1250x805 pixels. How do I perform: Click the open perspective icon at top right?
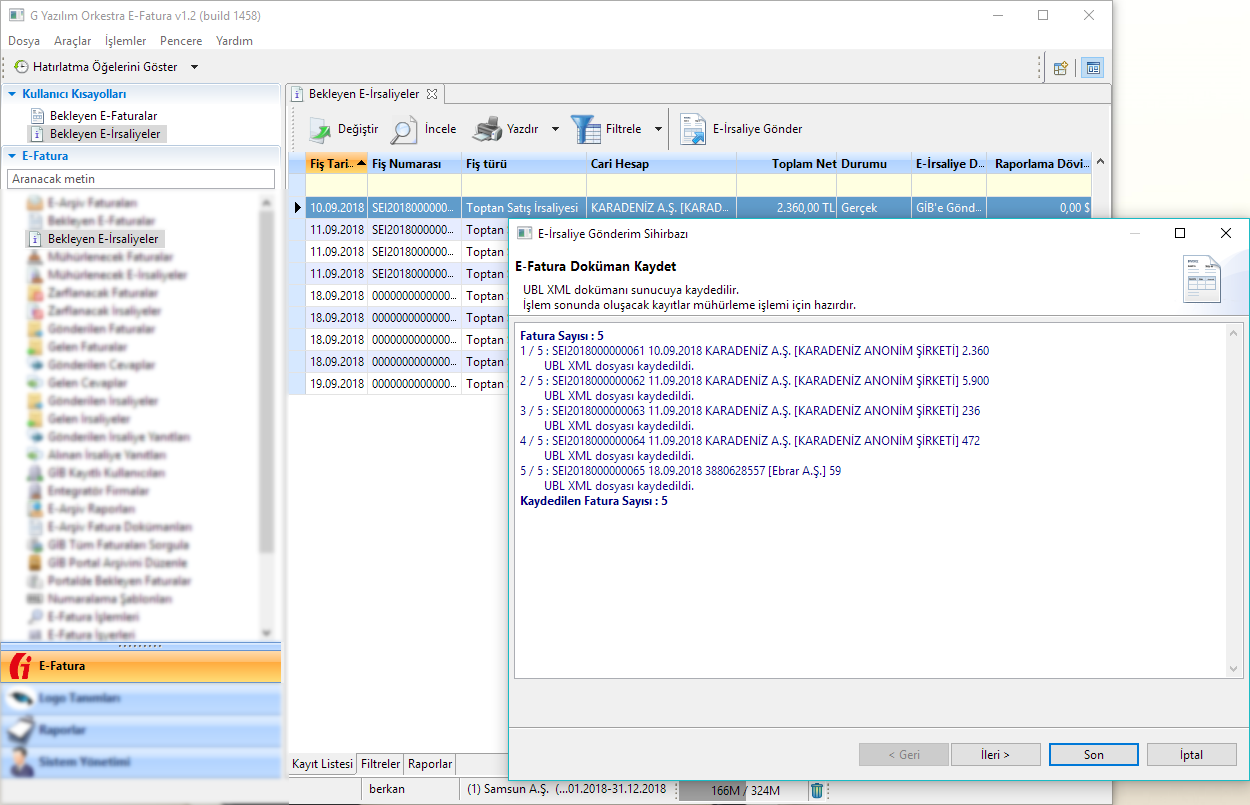pyautogui.click(x=1061, y=68)
